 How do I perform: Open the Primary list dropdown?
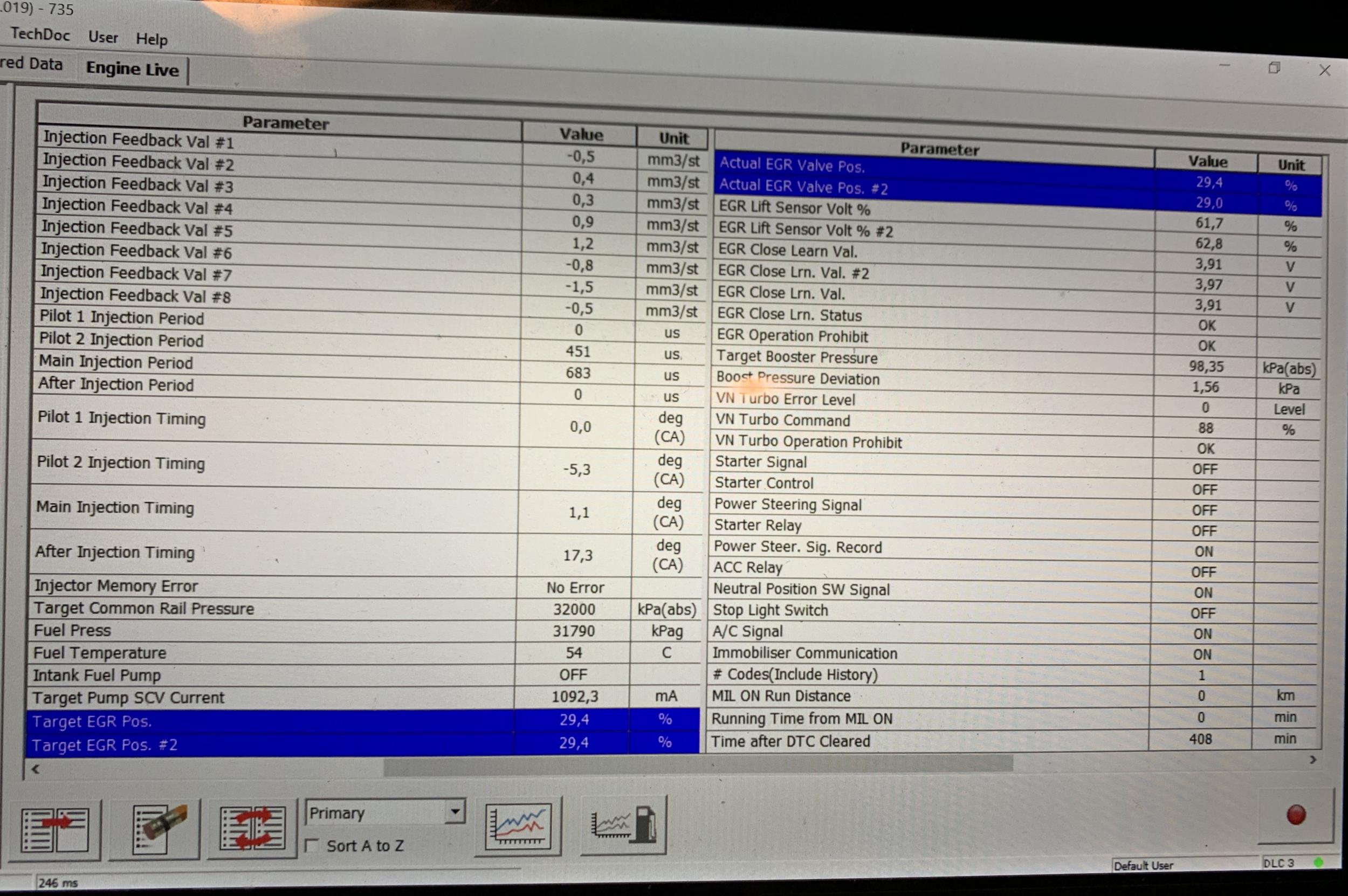[455, 811]
